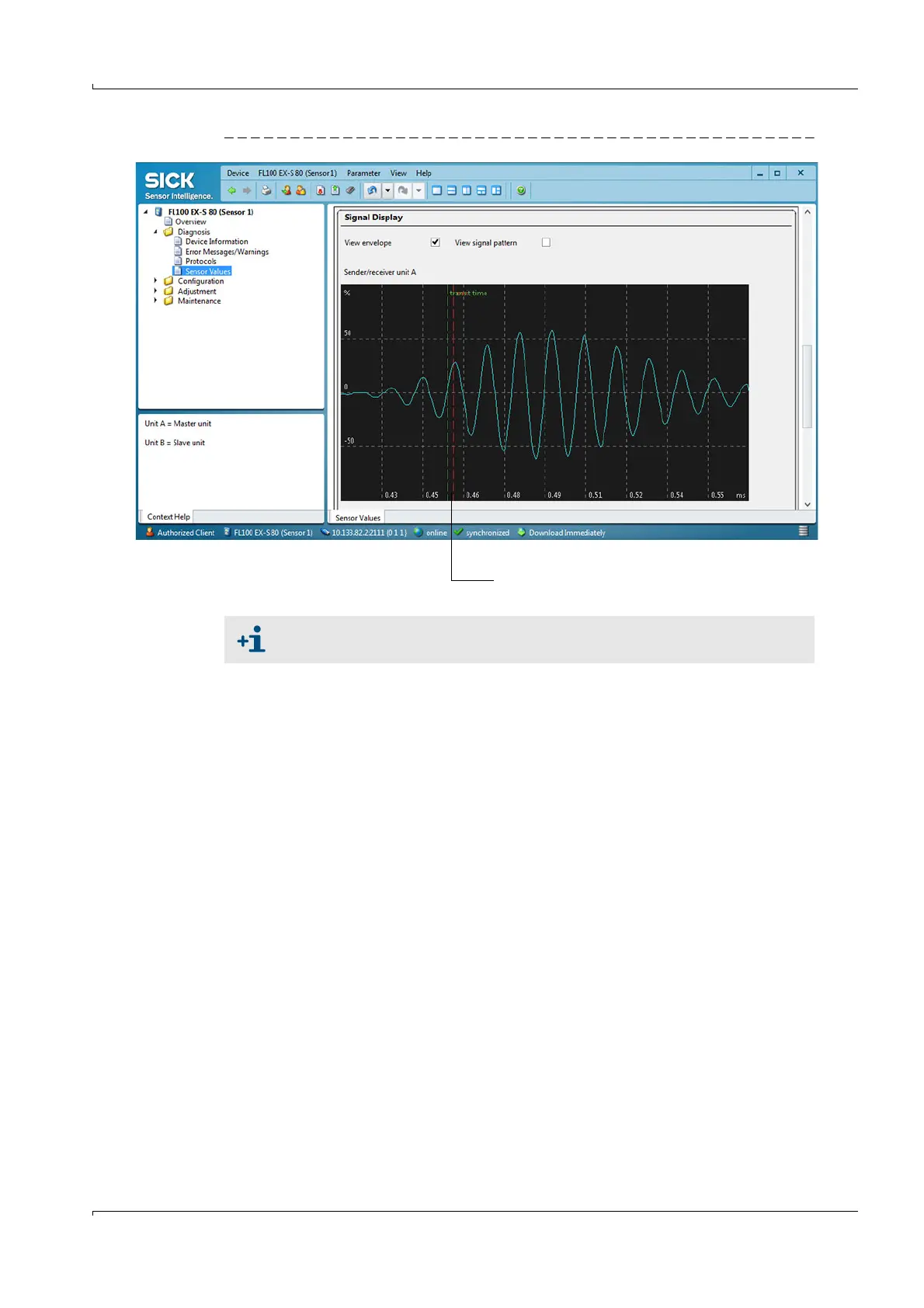Open the undo history dropdown arrow

387,190
